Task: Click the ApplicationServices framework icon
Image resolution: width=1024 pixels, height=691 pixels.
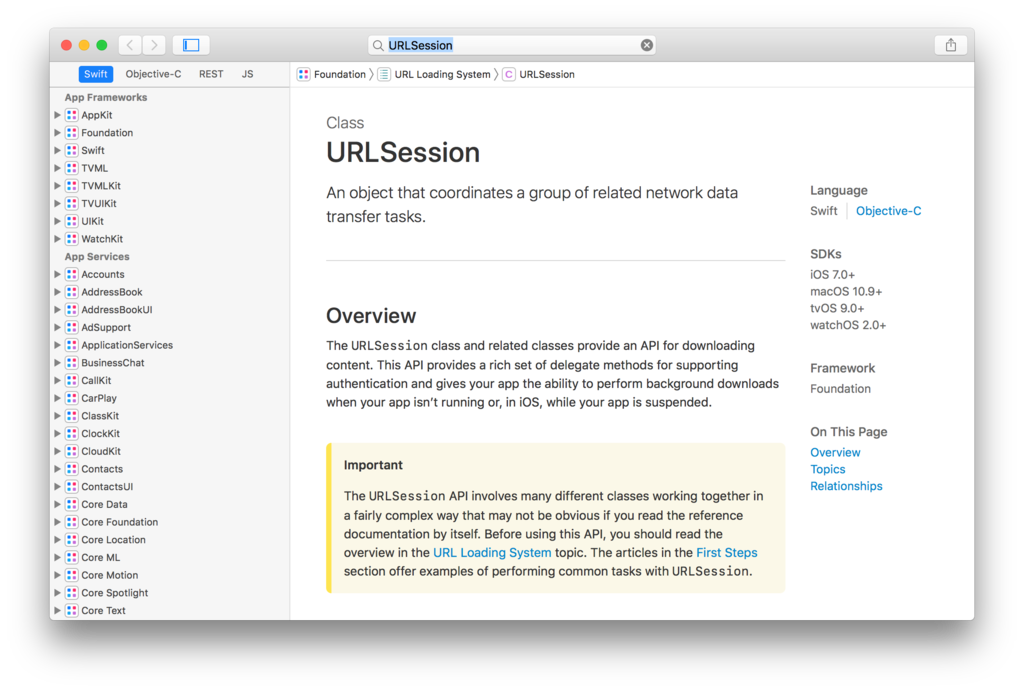Action: 72,345
